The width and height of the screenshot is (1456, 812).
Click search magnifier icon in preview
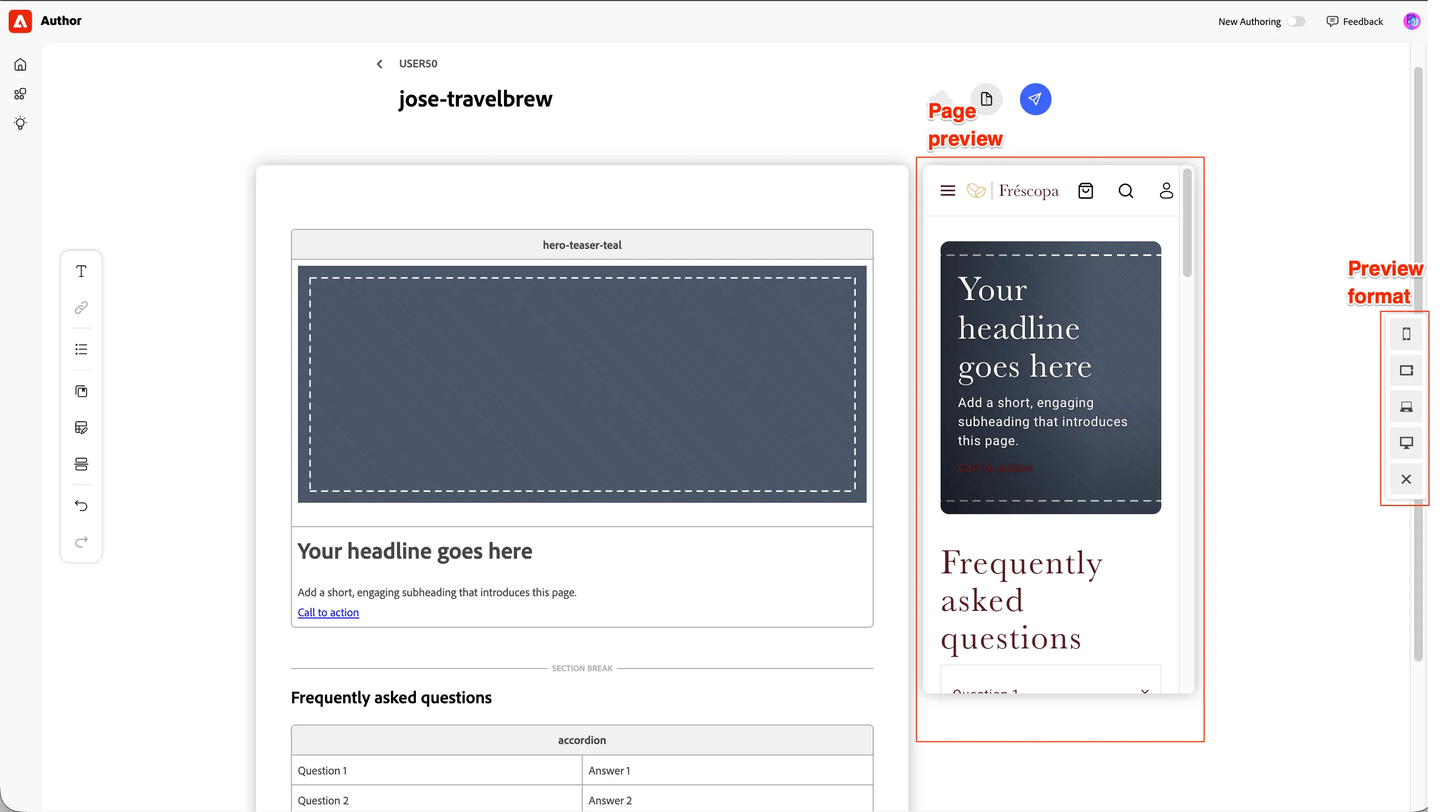click(1126, 191)
